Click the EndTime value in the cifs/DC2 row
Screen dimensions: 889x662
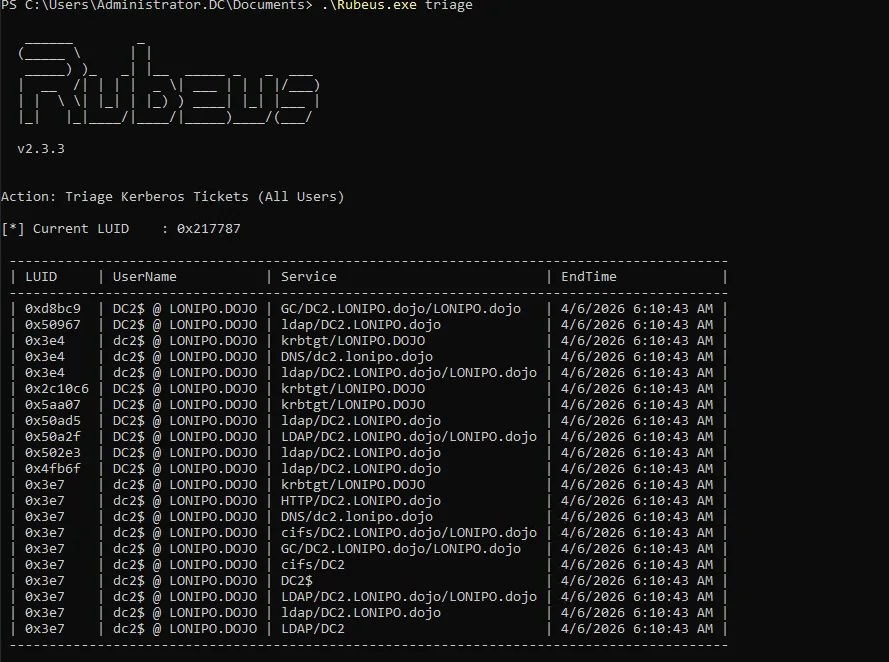click(637, 565)
